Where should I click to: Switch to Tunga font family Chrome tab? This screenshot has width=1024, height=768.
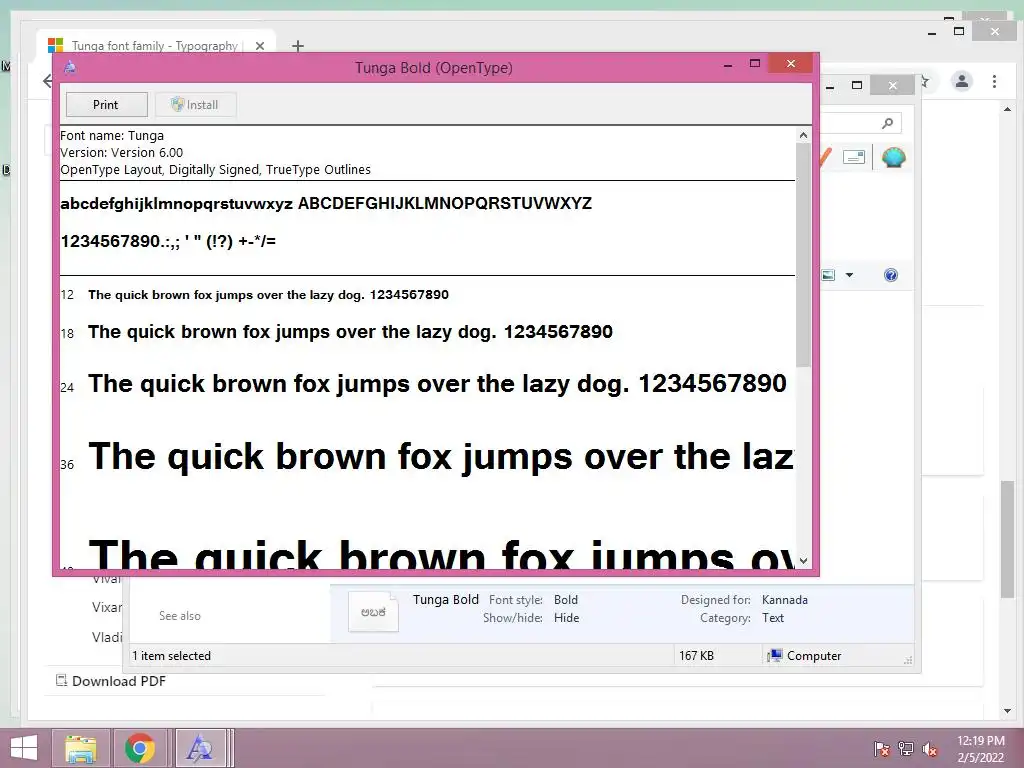tap(154, 46)
